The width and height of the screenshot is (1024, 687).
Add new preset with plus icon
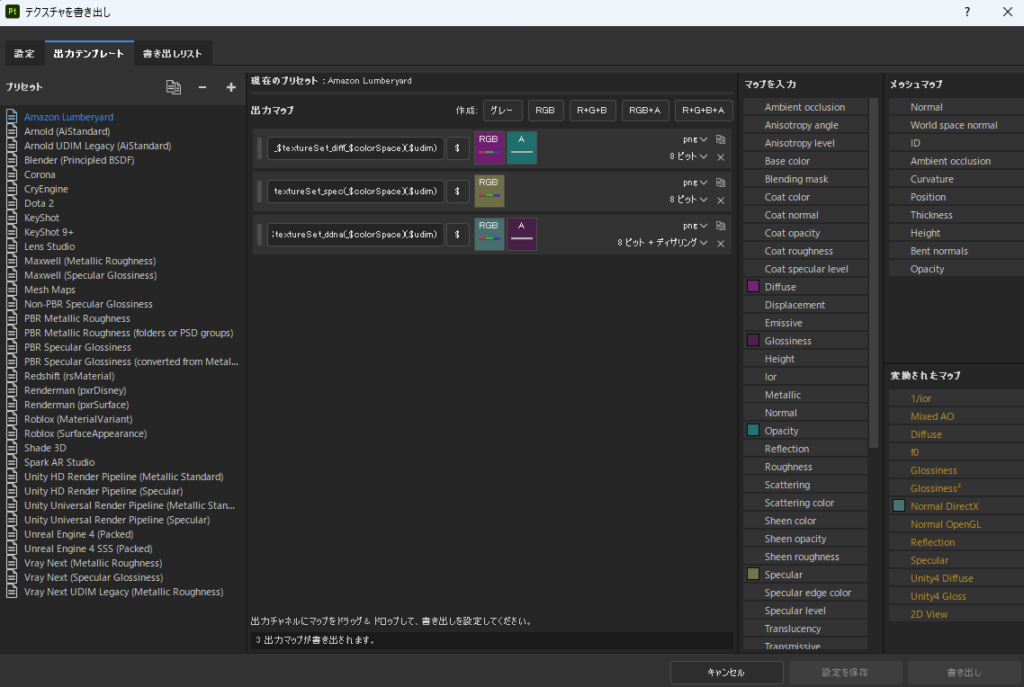[x=231, y=88]
